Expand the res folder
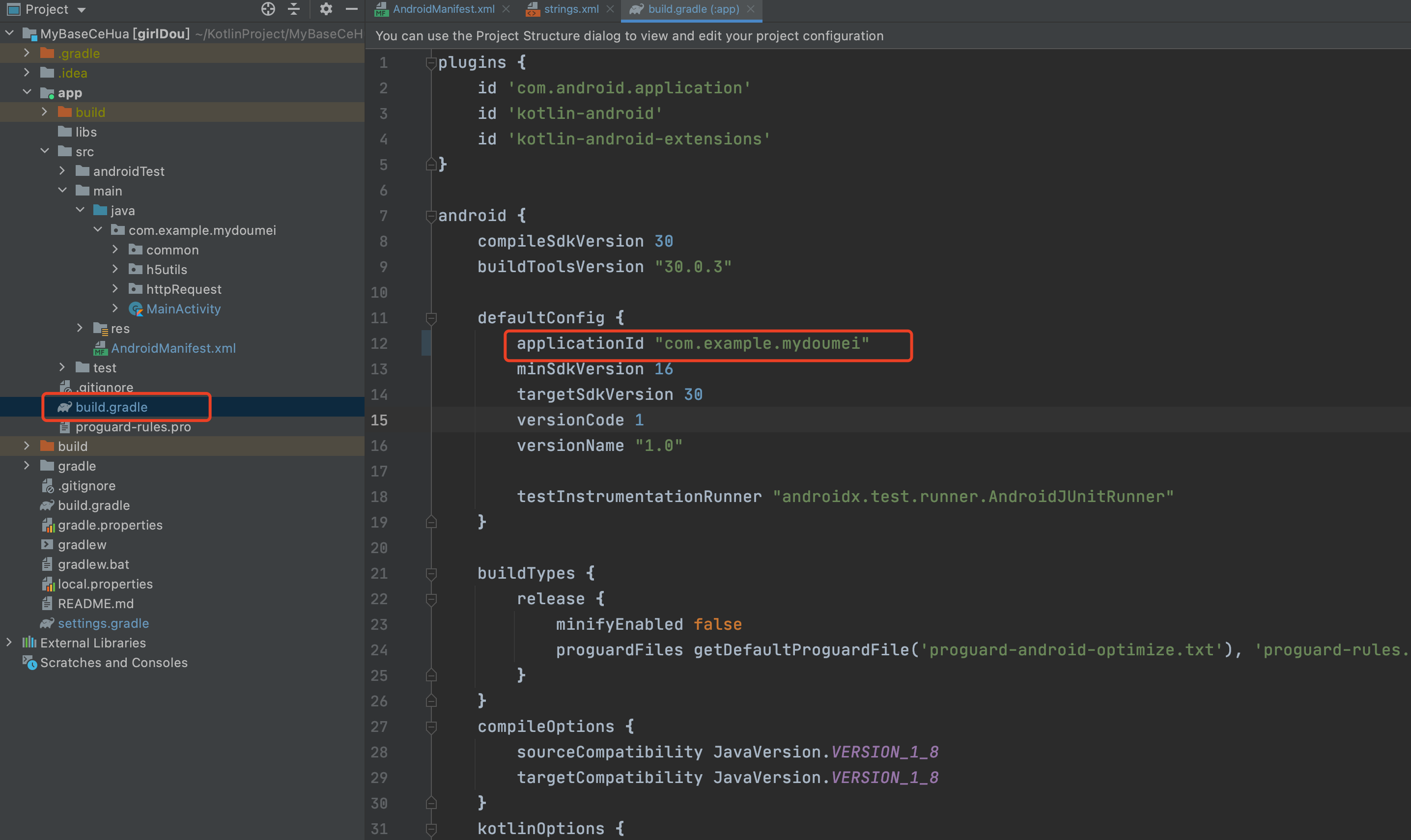Screen dimensions: 1411x840 click(80, 328)
